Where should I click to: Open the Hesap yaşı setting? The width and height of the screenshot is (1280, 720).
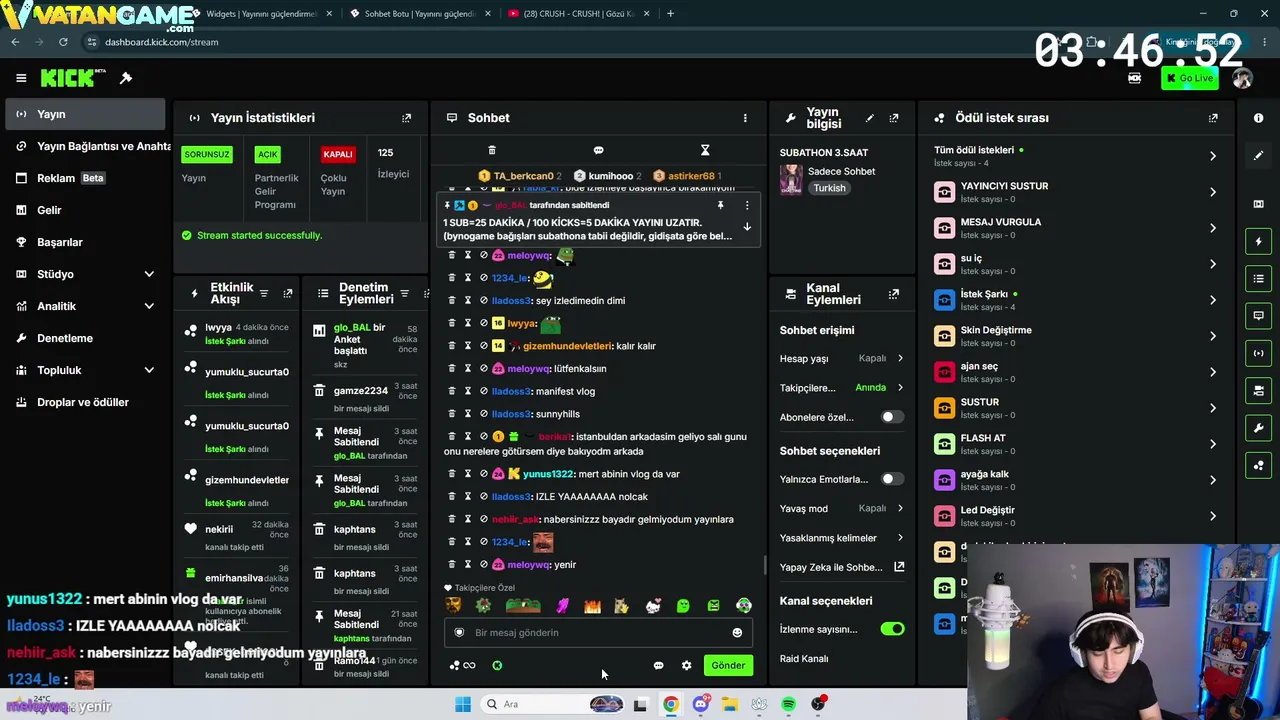[842, 358]
